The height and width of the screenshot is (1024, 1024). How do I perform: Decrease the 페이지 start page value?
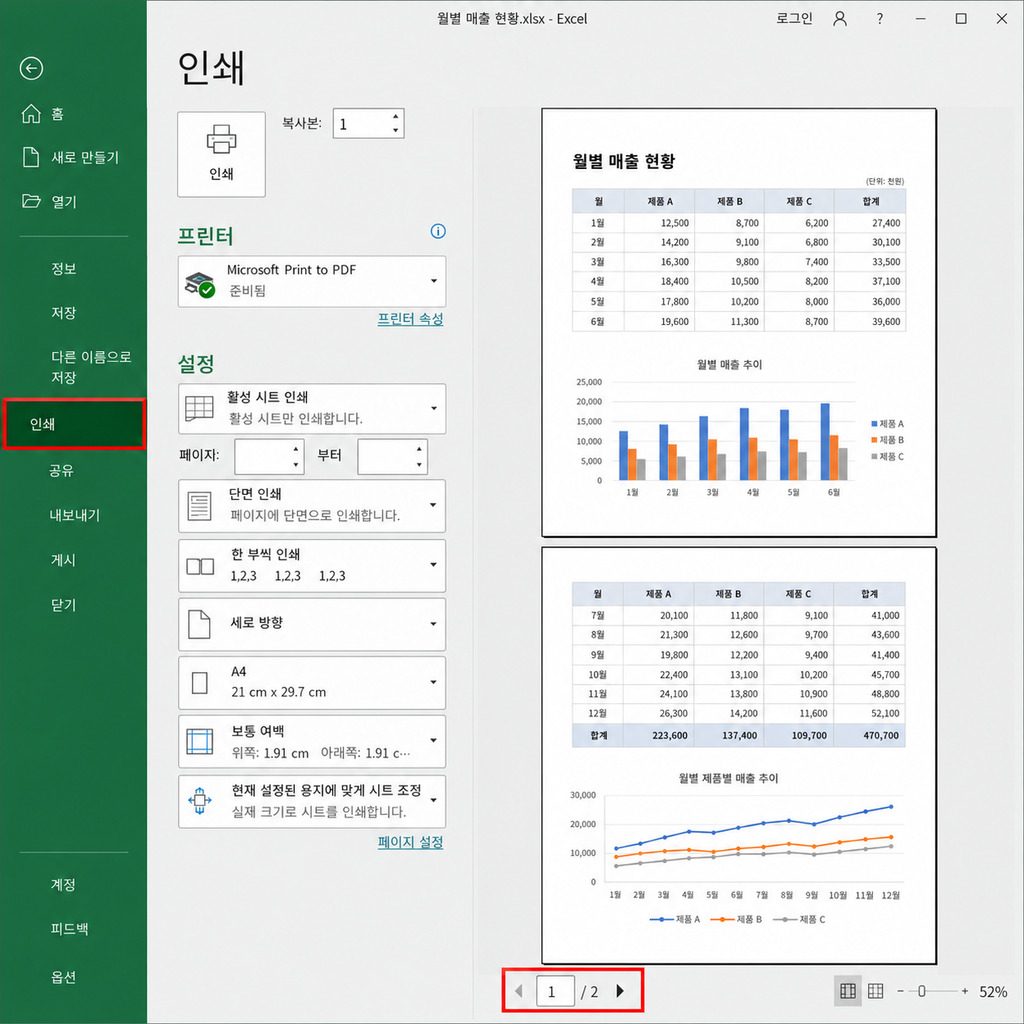pyautogui.click(x=296, y=464)
